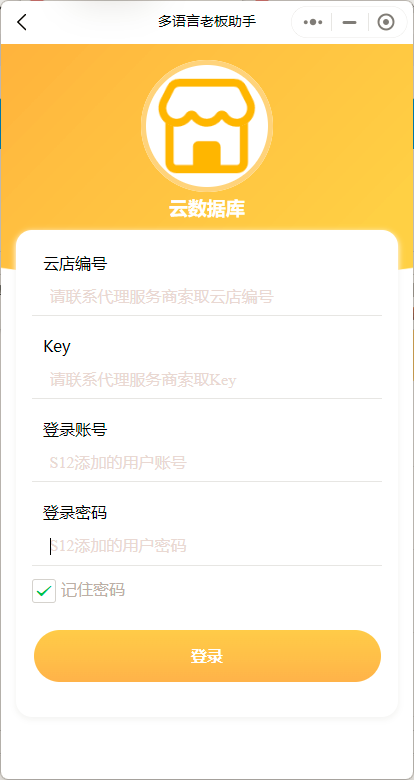414x780 pixels.
Task: Close mini program via circle target icon
Action: [386, 22]
